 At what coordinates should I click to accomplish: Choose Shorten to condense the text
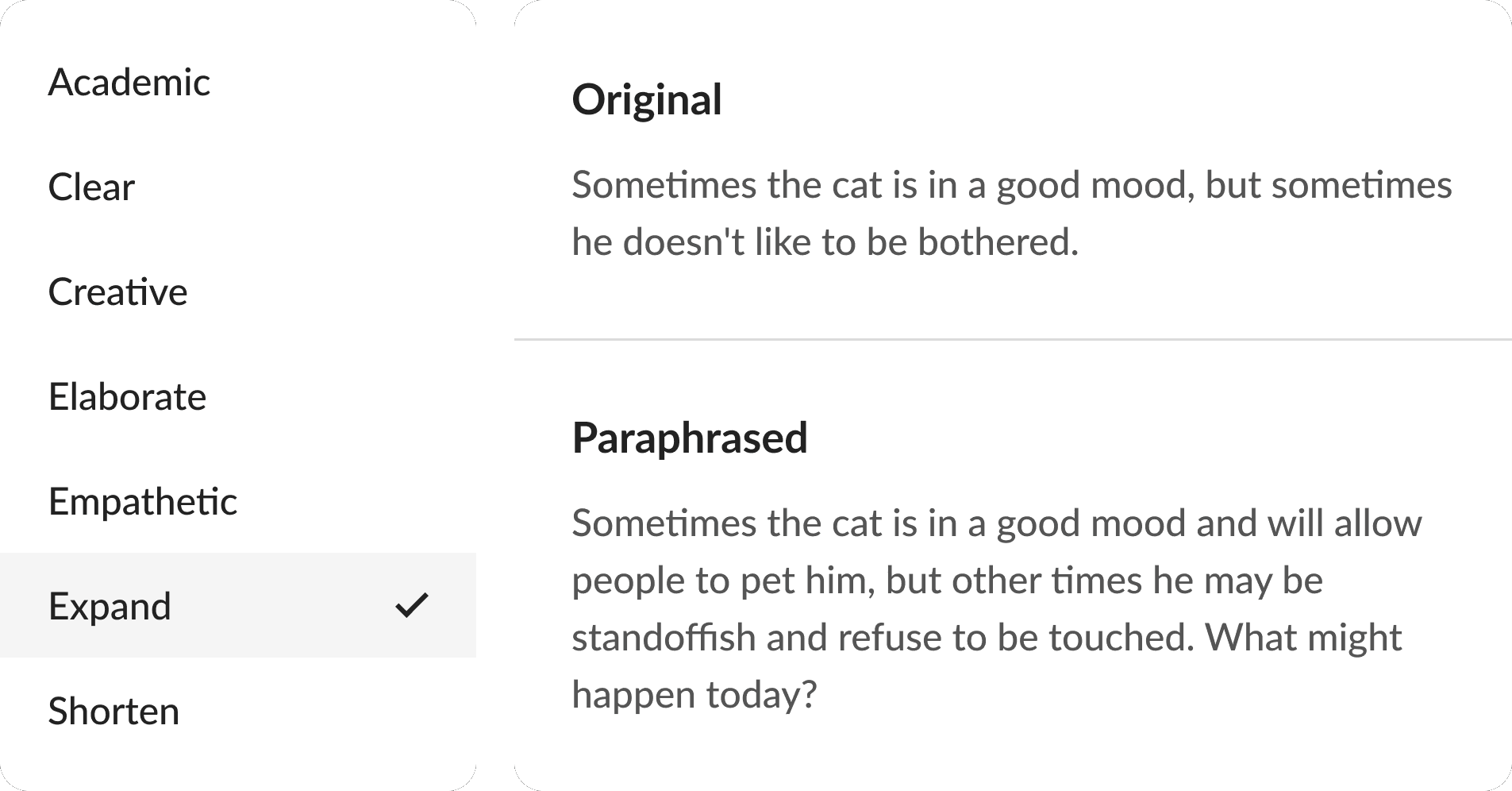113,711
